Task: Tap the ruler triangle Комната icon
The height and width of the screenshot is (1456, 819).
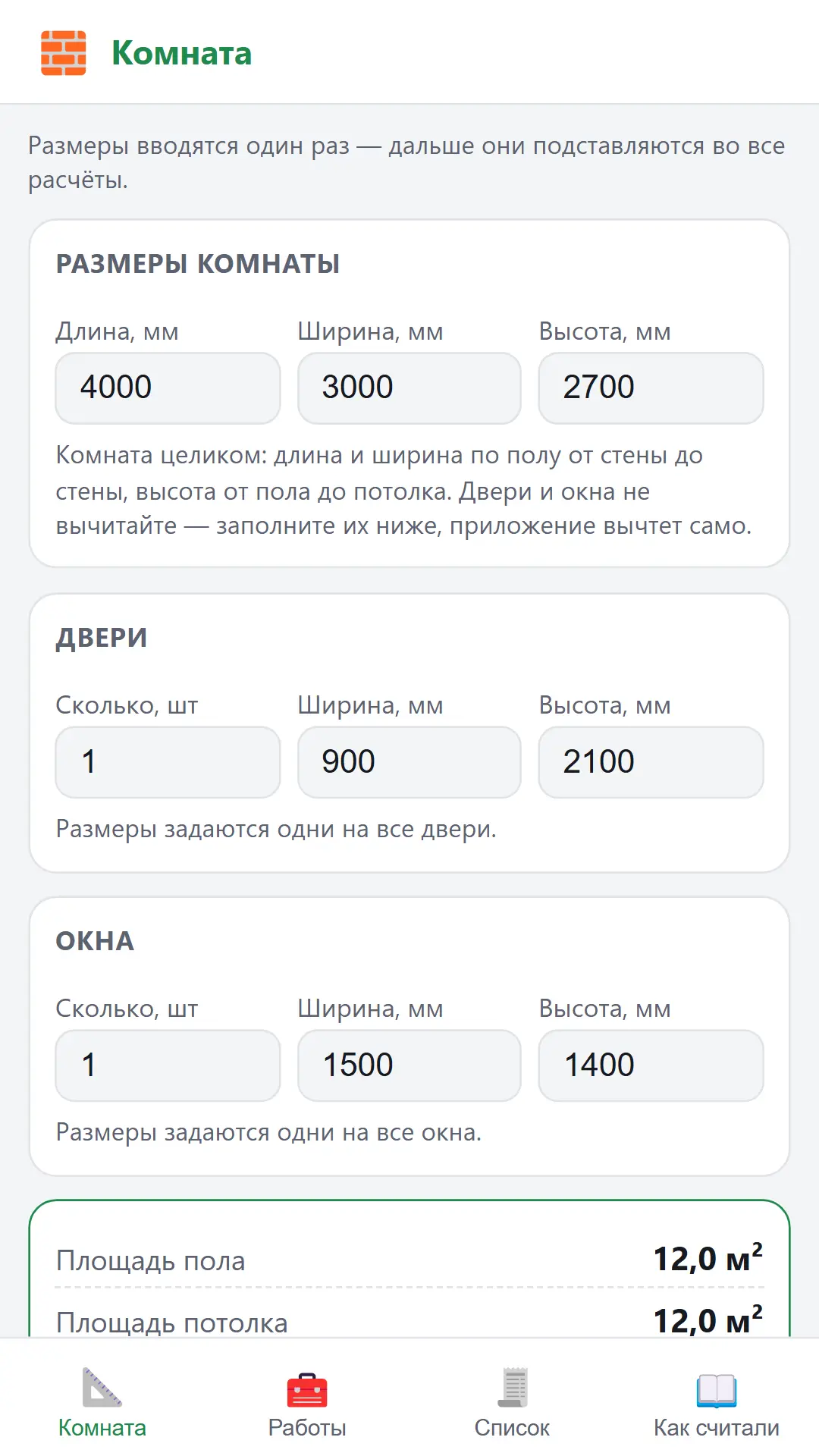Action: (x=102, y=1387)
